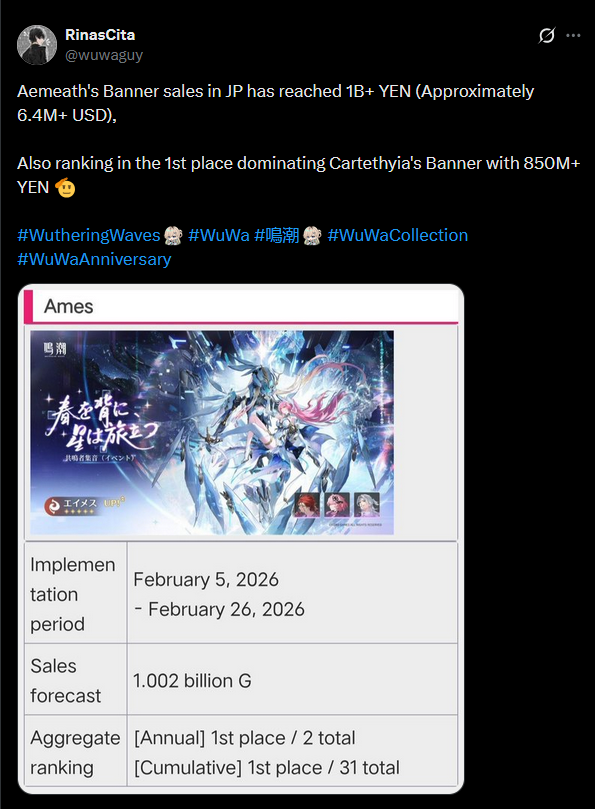Click the gray-haired character portrait in the banner
This screenshot has height=809, width=595.
(367, 505)
